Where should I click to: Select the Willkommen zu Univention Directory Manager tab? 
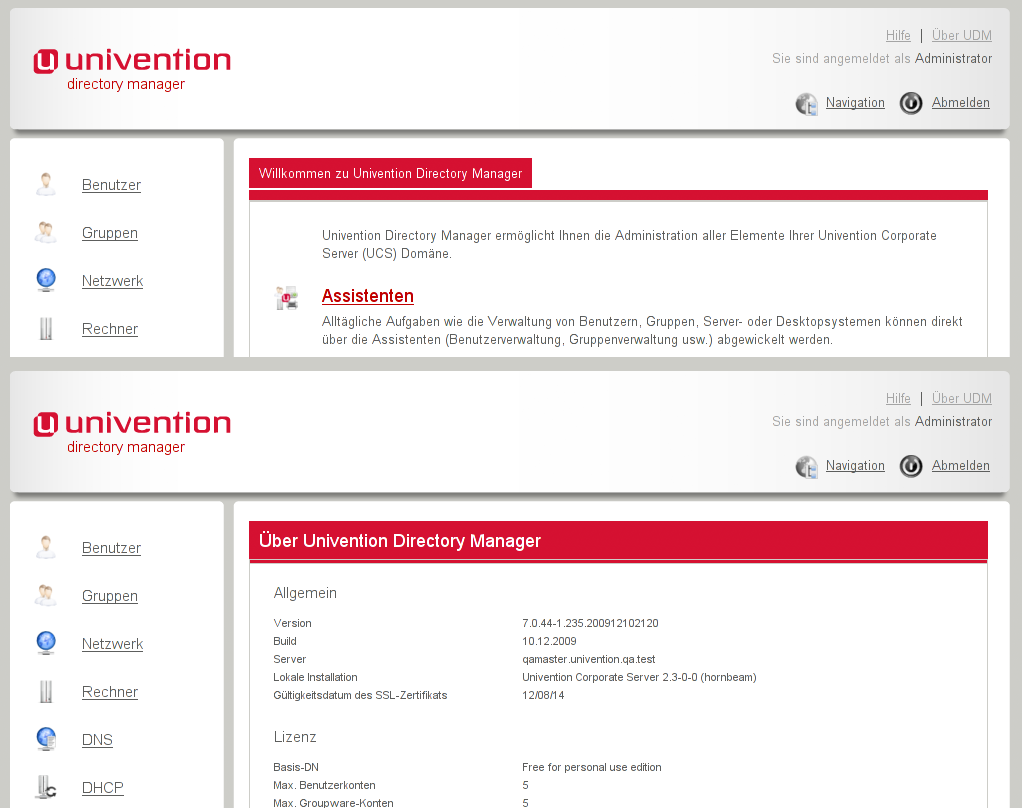tap(390, 174)
